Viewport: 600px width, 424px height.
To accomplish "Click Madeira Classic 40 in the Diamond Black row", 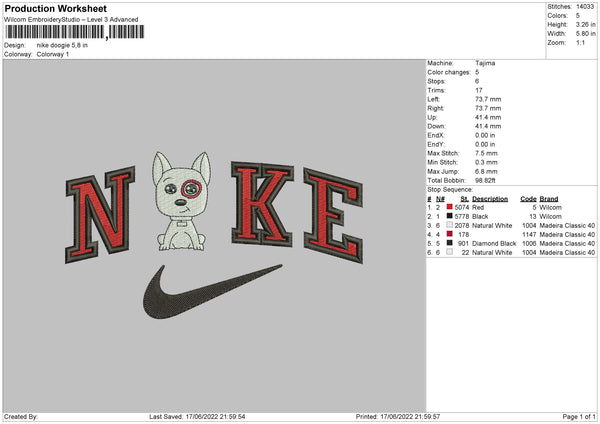I will 567,243.
